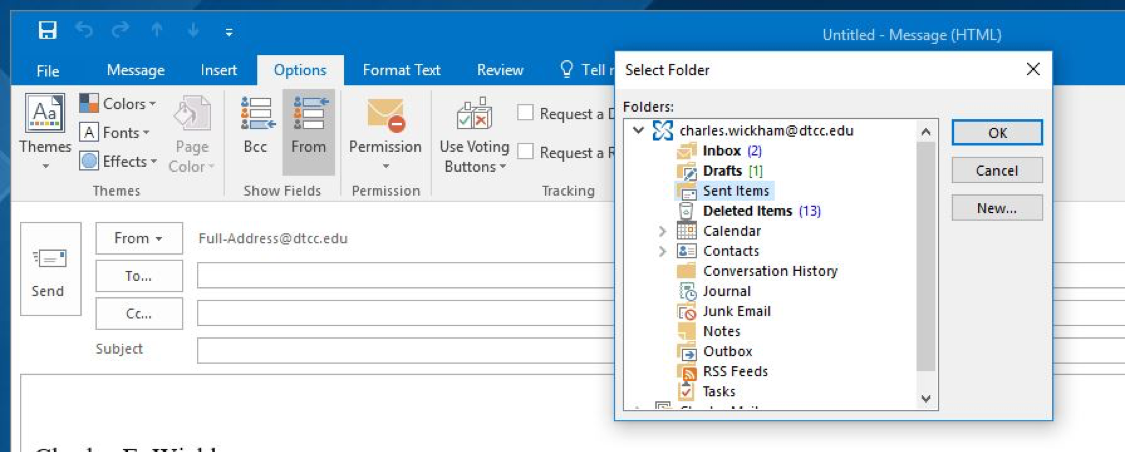Click the Next Item down arrow
The width and height of the screenshot is (1125, 452).
click(x=194, y=31)
